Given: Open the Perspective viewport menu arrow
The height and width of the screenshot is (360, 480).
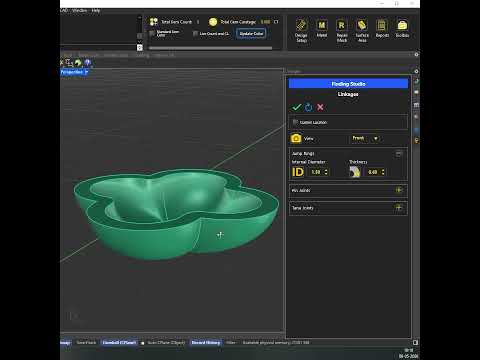Looking at the screenshot, I should pos(86,72).
